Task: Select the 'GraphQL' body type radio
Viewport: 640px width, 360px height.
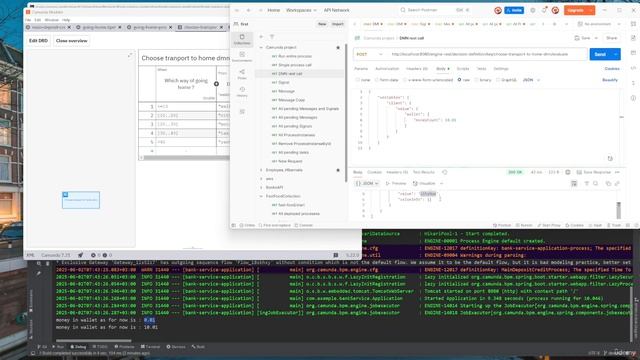Action: click(x=498, y=80)
